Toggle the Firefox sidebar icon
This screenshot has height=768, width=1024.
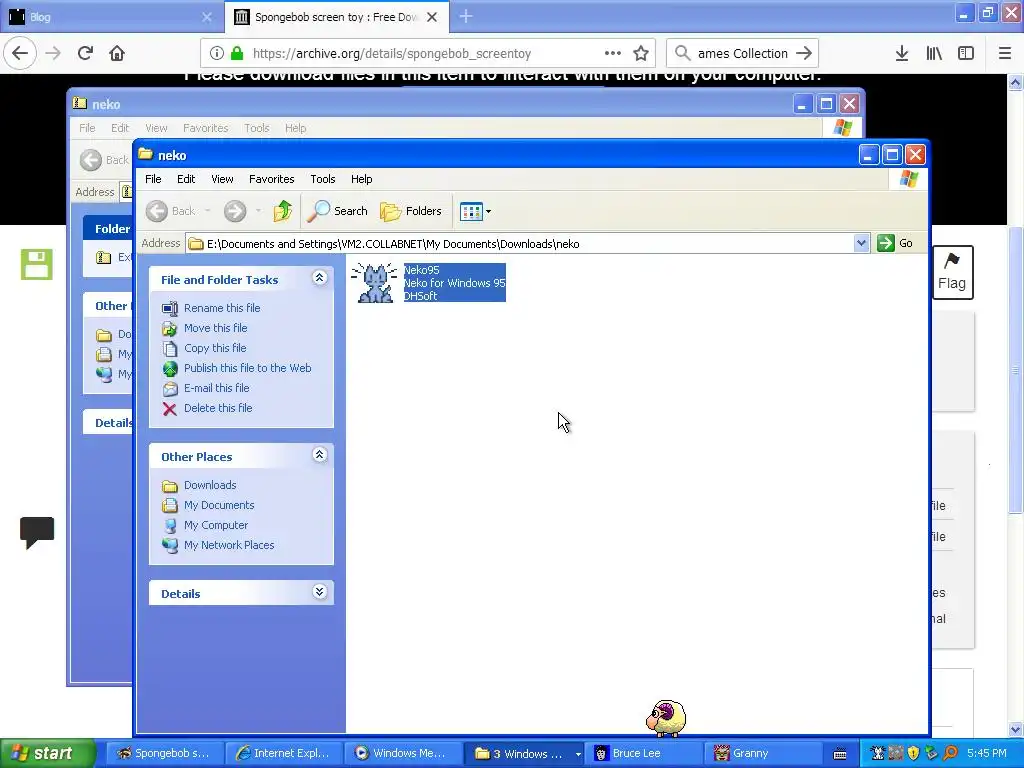(966, 54)
